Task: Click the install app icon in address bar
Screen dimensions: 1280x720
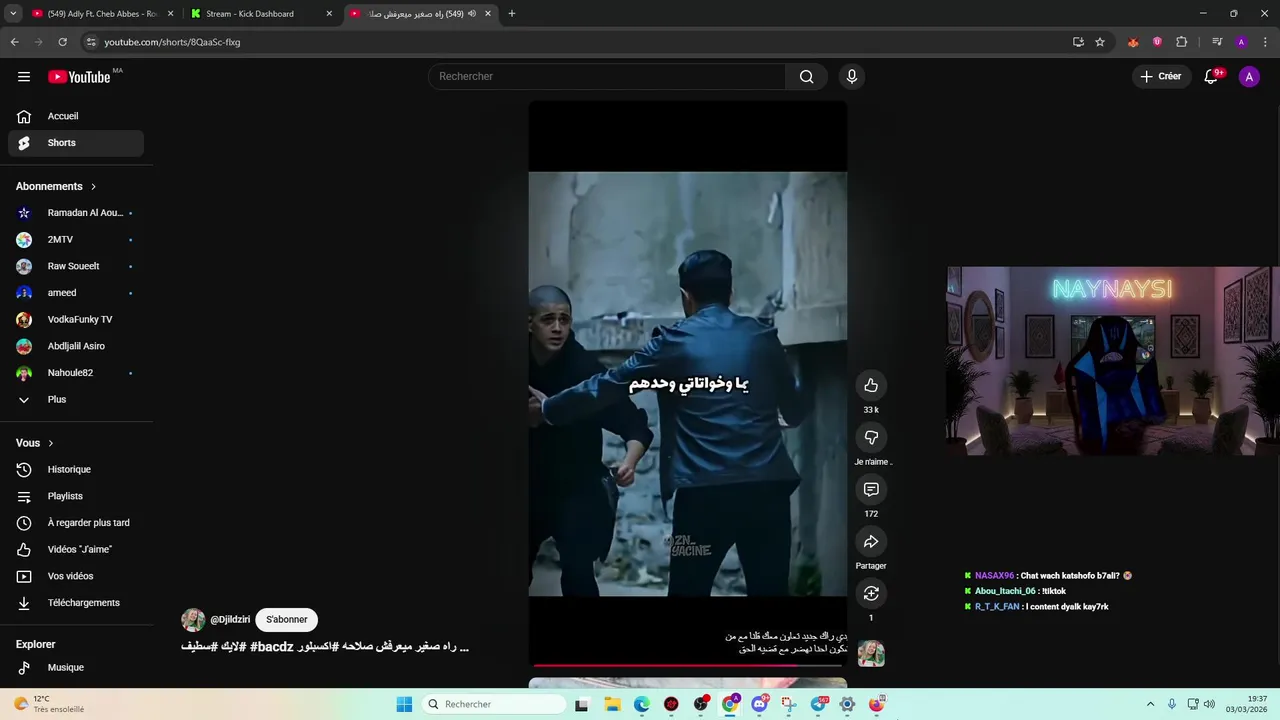Action: pos(1078,42)
